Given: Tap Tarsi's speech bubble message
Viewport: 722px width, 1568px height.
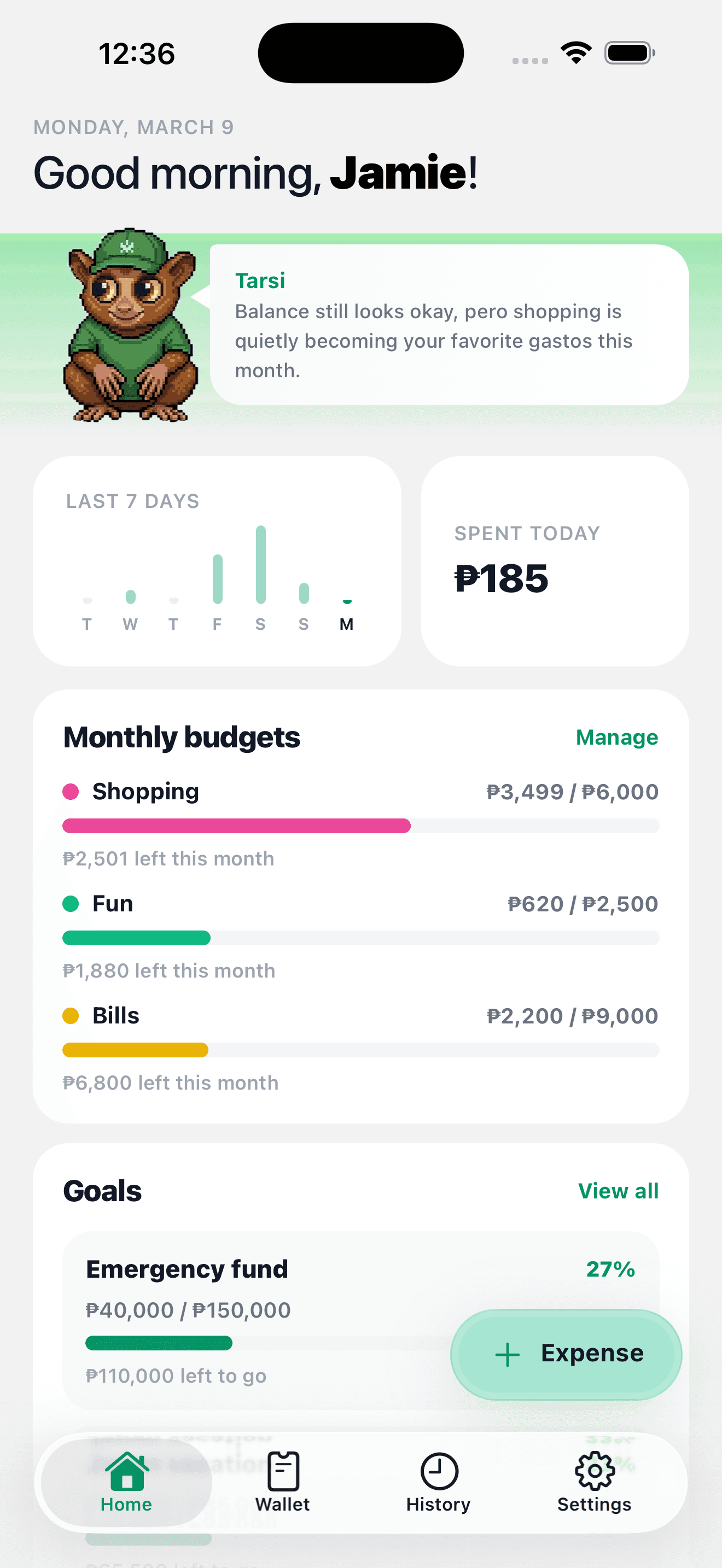Looking at the screenshot, I should pyautogui.click(x=449, y=325).
